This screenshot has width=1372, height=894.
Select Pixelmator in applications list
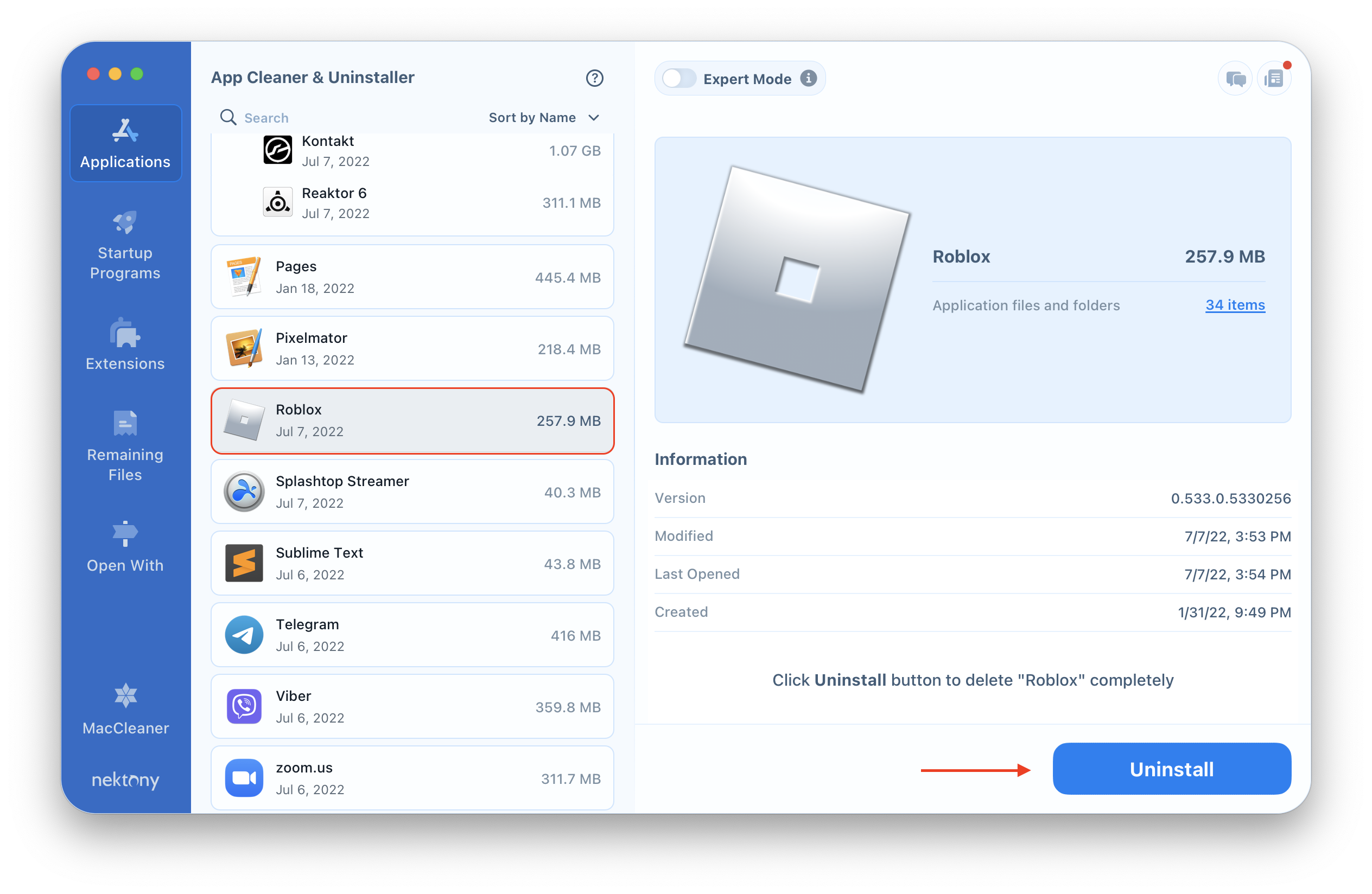411,349
